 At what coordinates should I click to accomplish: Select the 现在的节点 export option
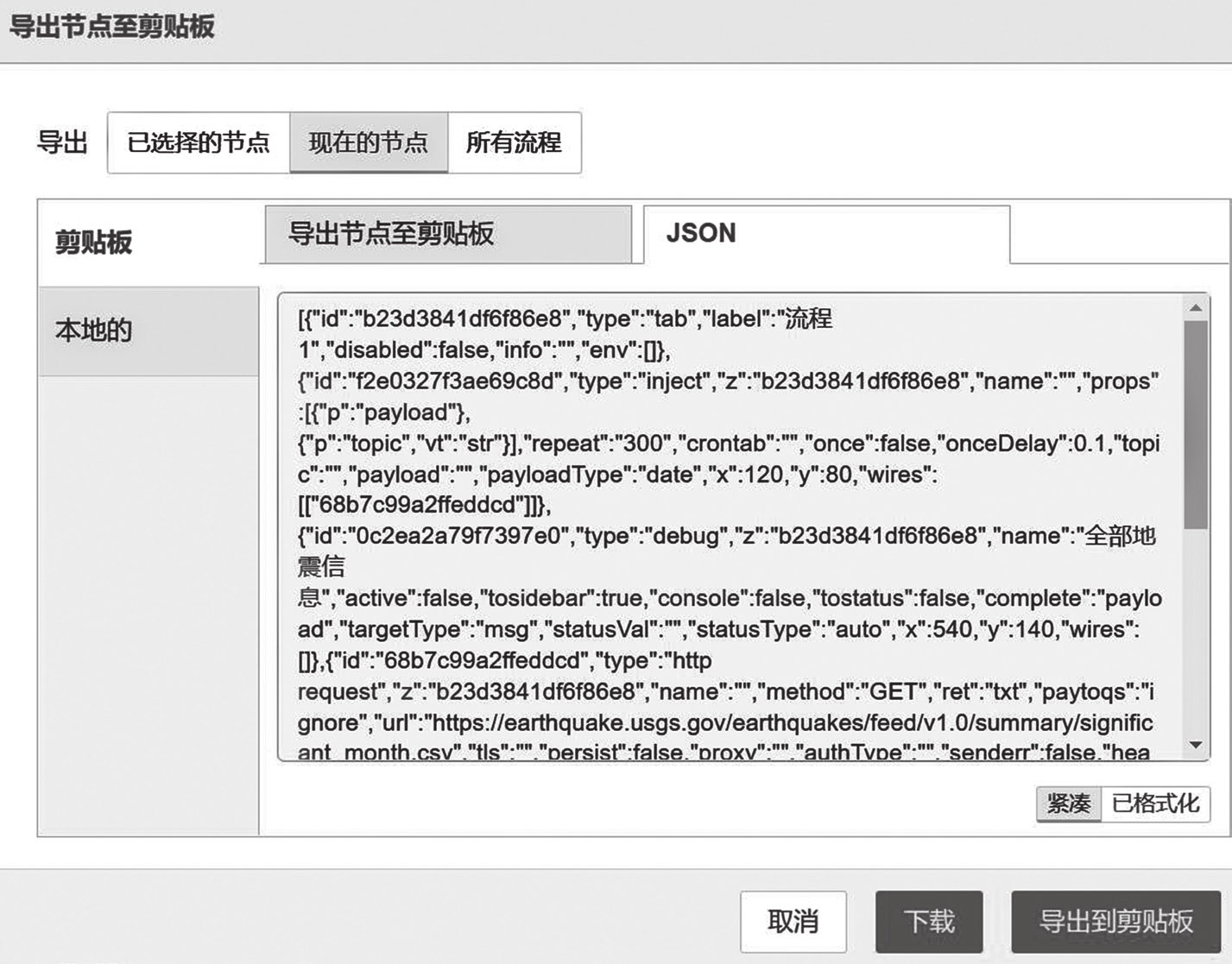pyautogui.click(x=369, y=142)
